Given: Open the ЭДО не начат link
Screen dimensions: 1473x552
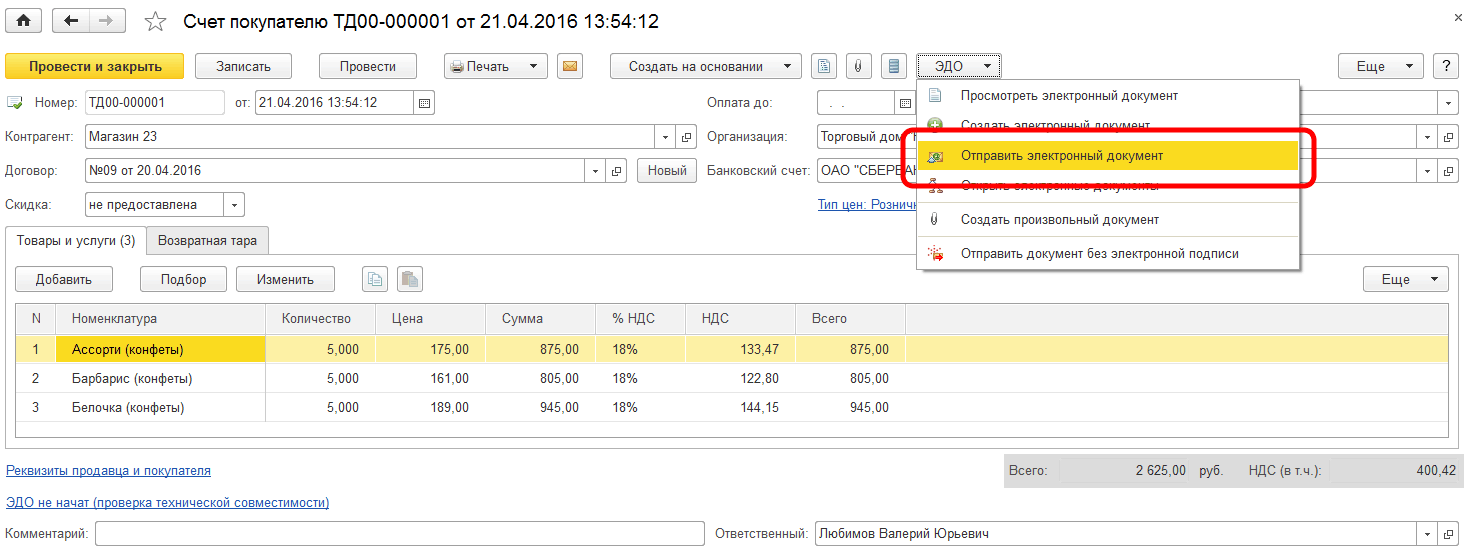Looking at the screenshot, I should click(x=167, y=503).
